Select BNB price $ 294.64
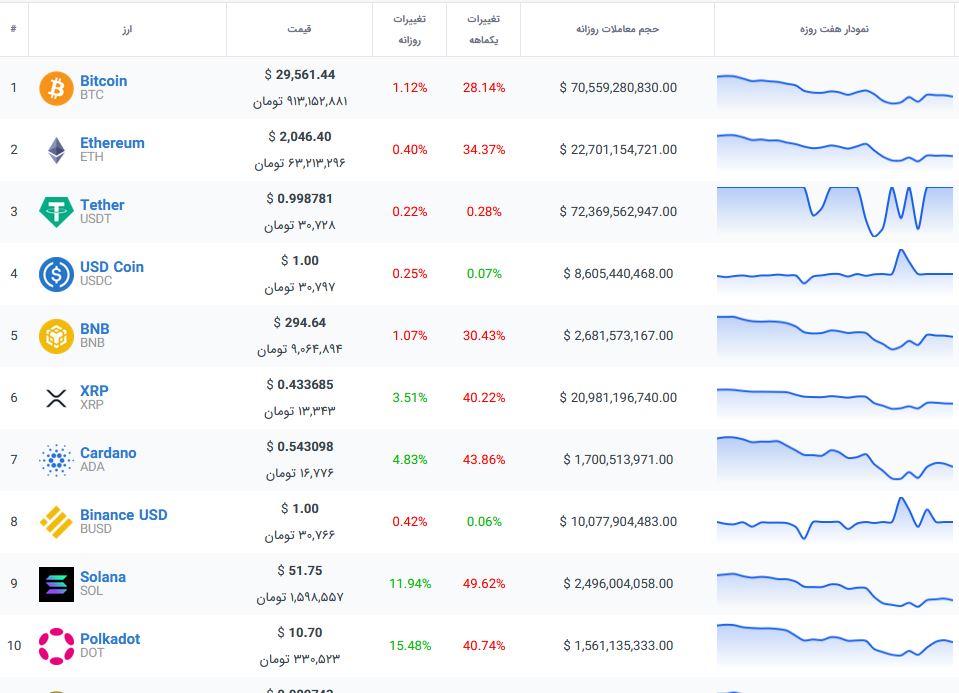 pyautogui.click(x=300, y=322)
